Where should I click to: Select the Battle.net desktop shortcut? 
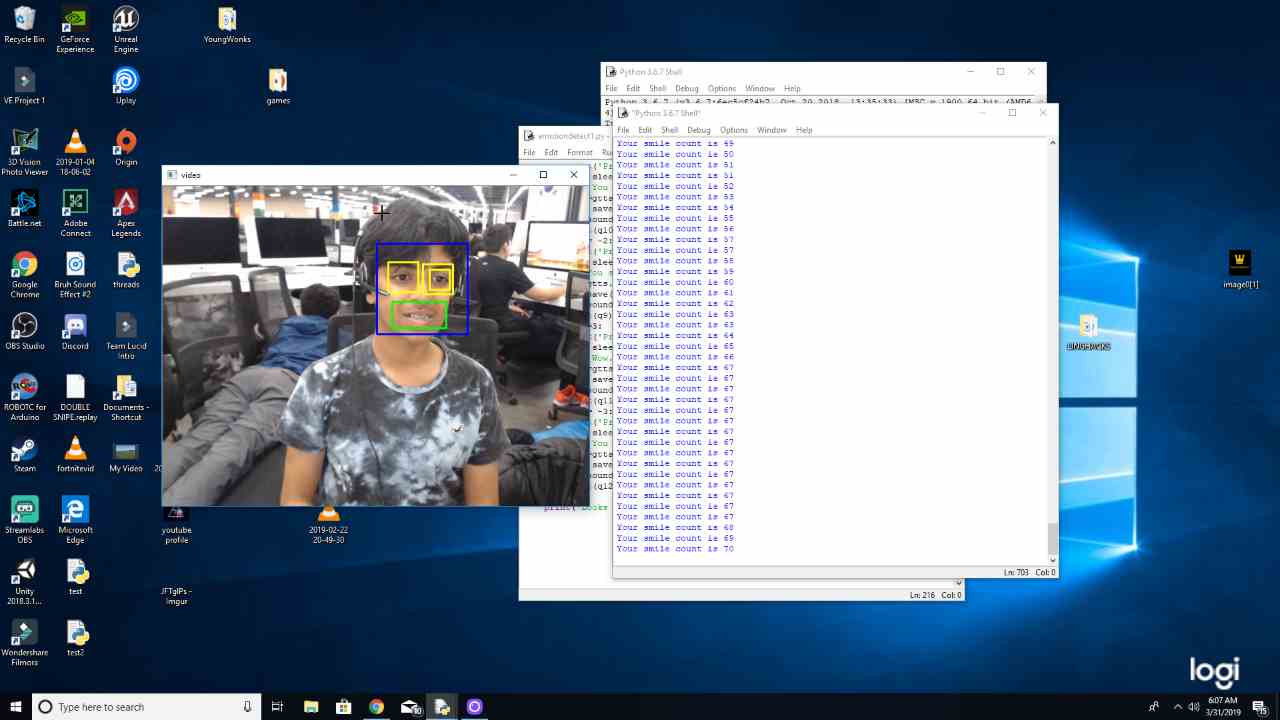(24, 209)
